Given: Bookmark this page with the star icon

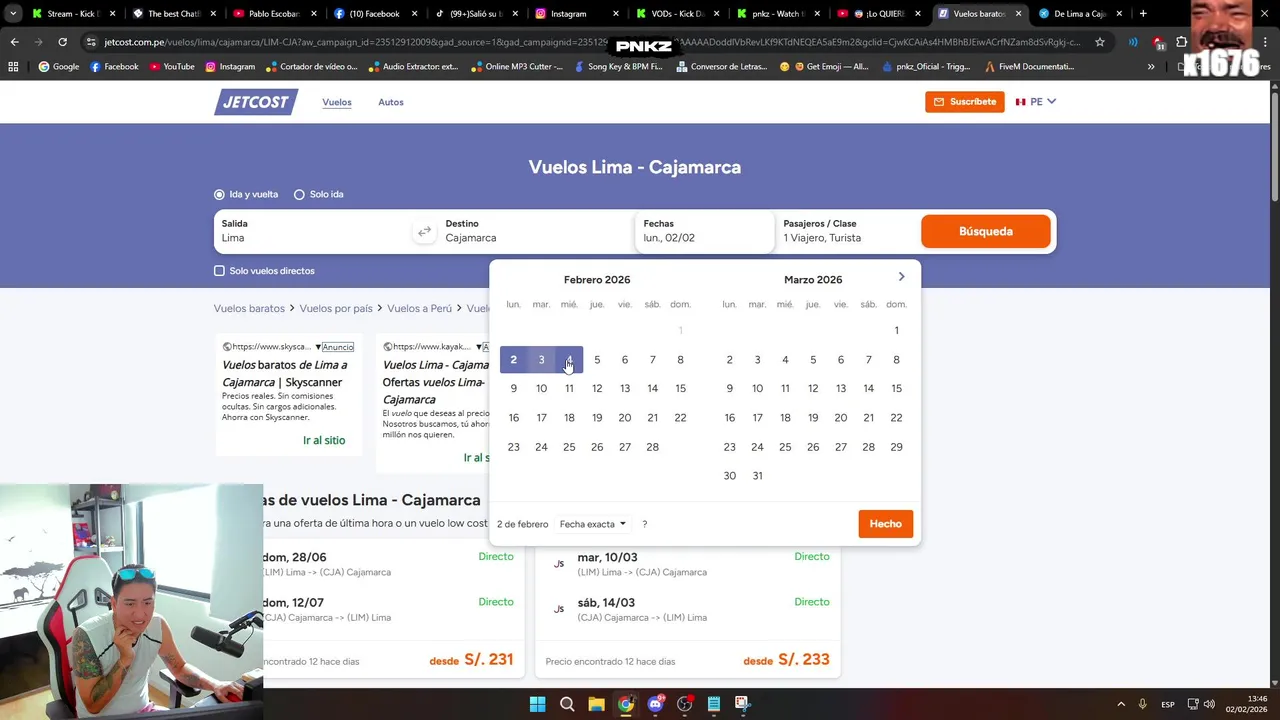Looking at the screenshot, I should coord(1100,42).
